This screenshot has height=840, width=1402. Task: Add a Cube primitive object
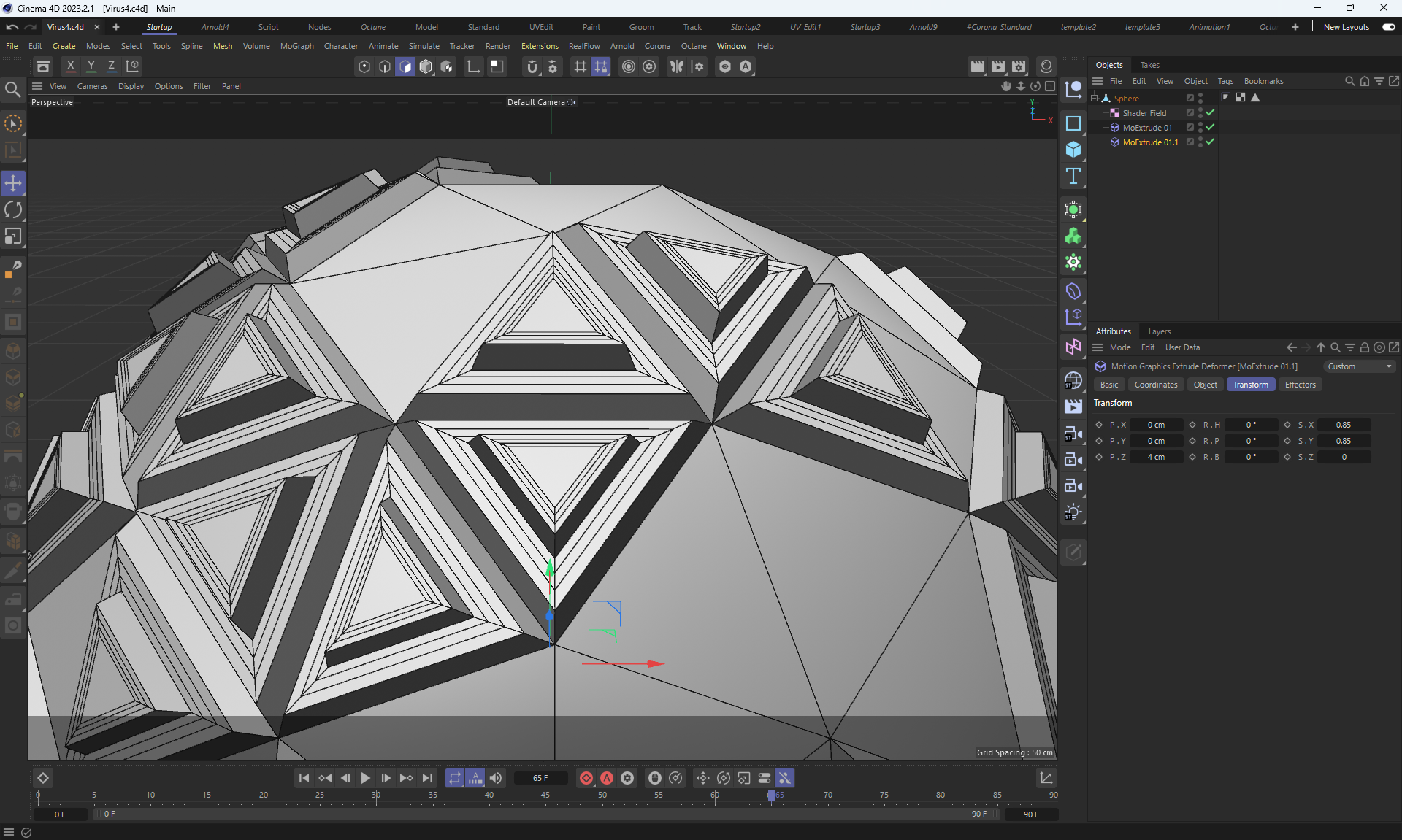(1073, 150)
